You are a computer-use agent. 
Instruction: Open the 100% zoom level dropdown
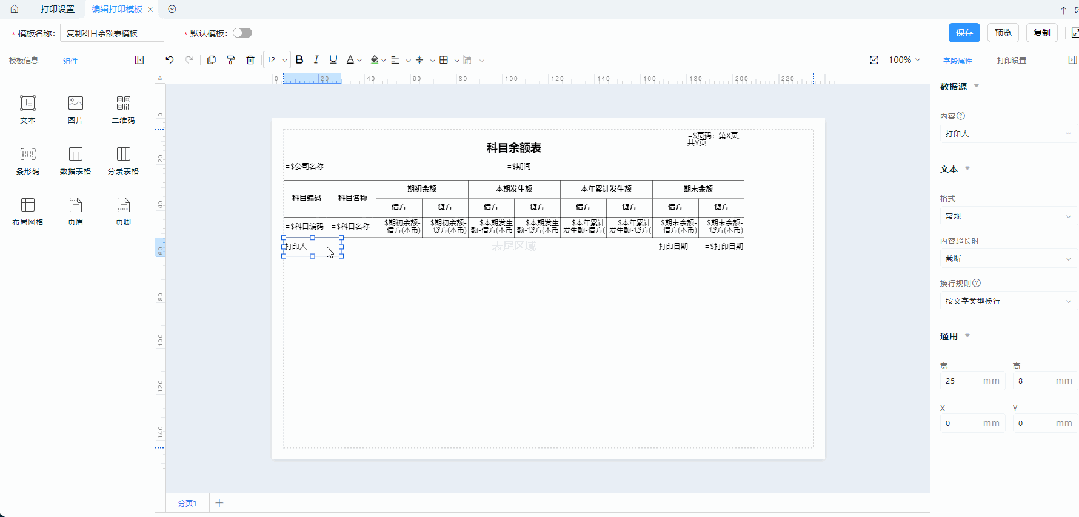click(x=905, y=60)
